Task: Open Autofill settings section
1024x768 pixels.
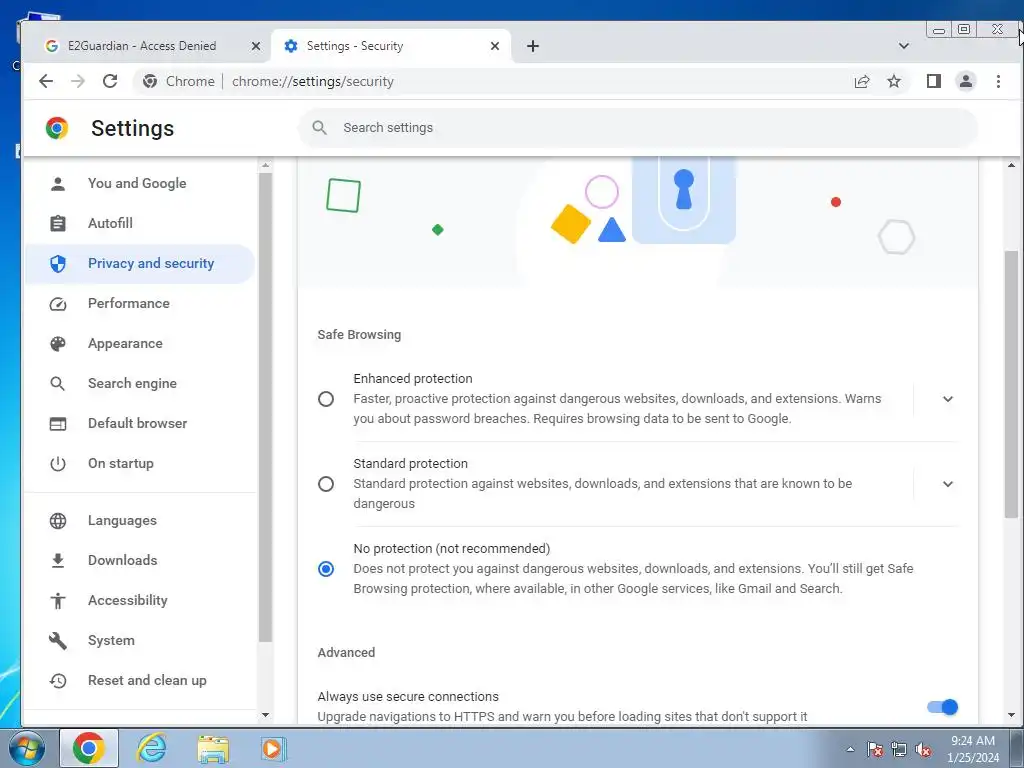Action: (x=139, y=223)
